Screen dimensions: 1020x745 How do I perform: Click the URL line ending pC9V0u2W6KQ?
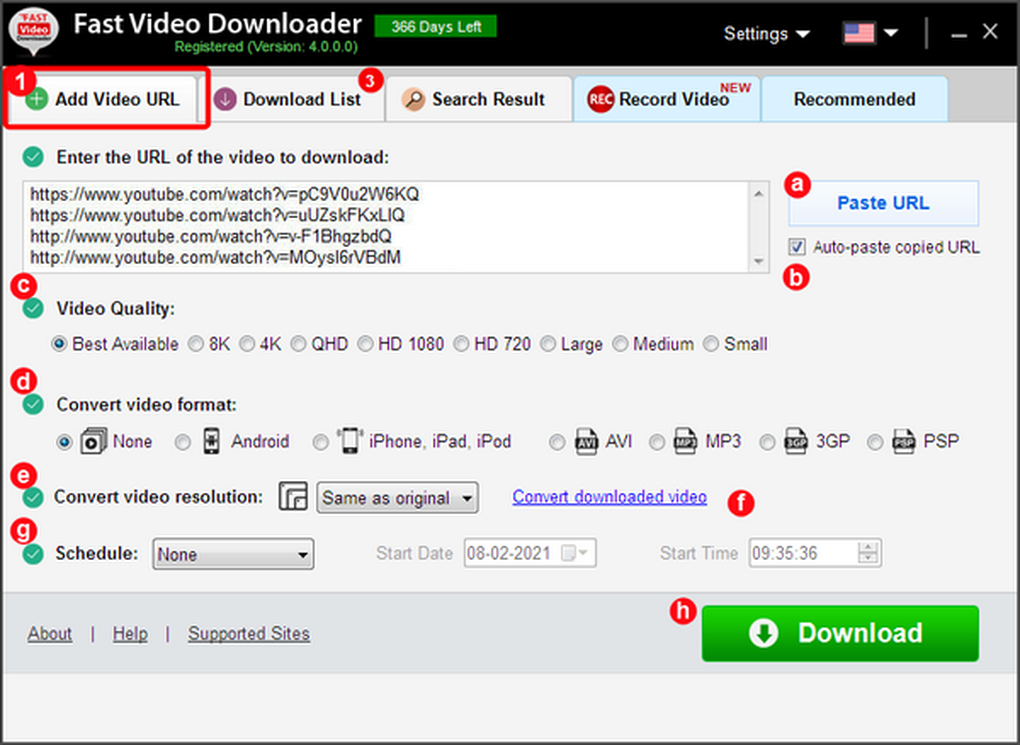(224, 194)
